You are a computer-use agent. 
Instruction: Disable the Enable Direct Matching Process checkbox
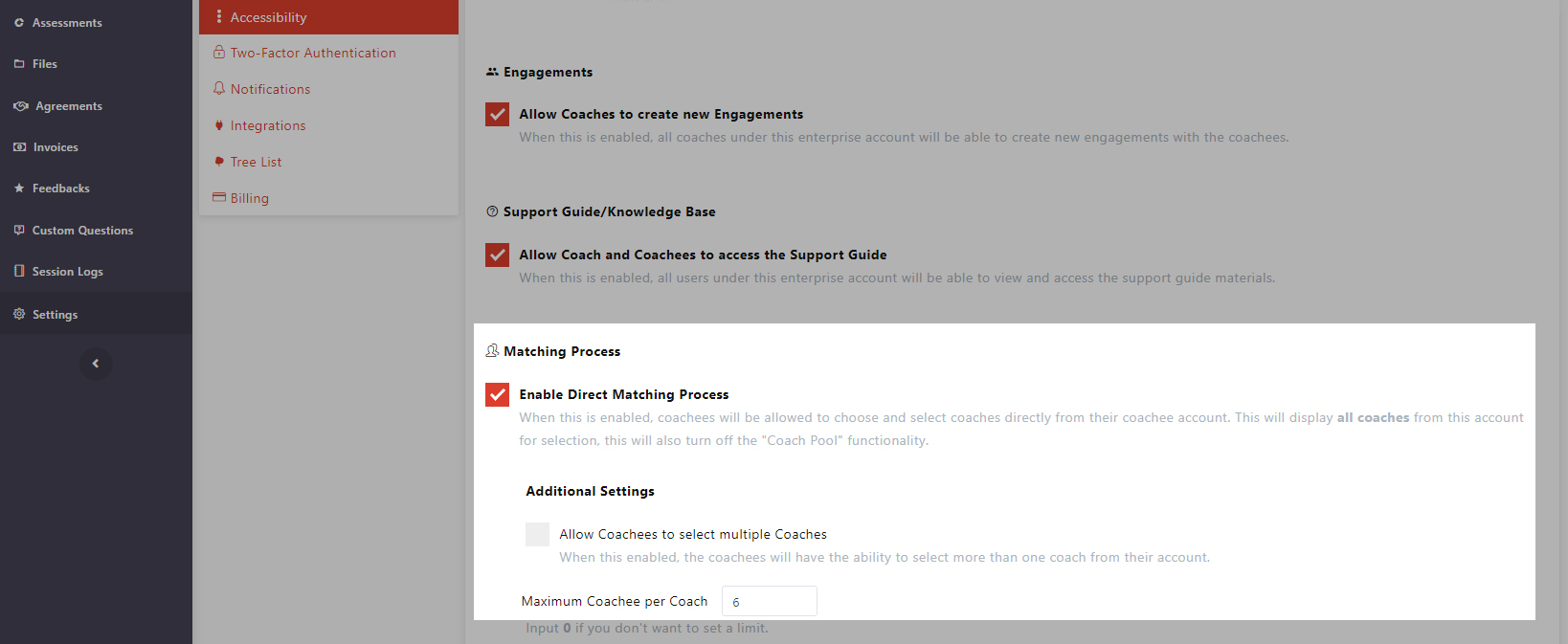[x=498, y=395]
